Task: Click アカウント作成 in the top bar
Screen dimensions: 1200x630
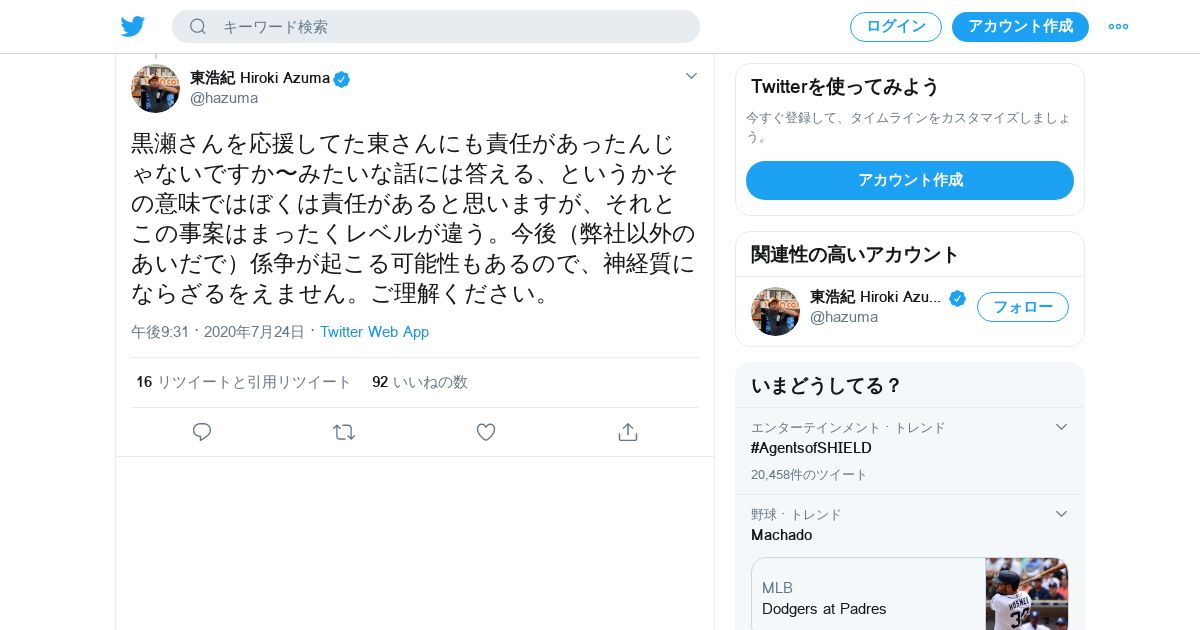Action: [x=1020, y=27]
